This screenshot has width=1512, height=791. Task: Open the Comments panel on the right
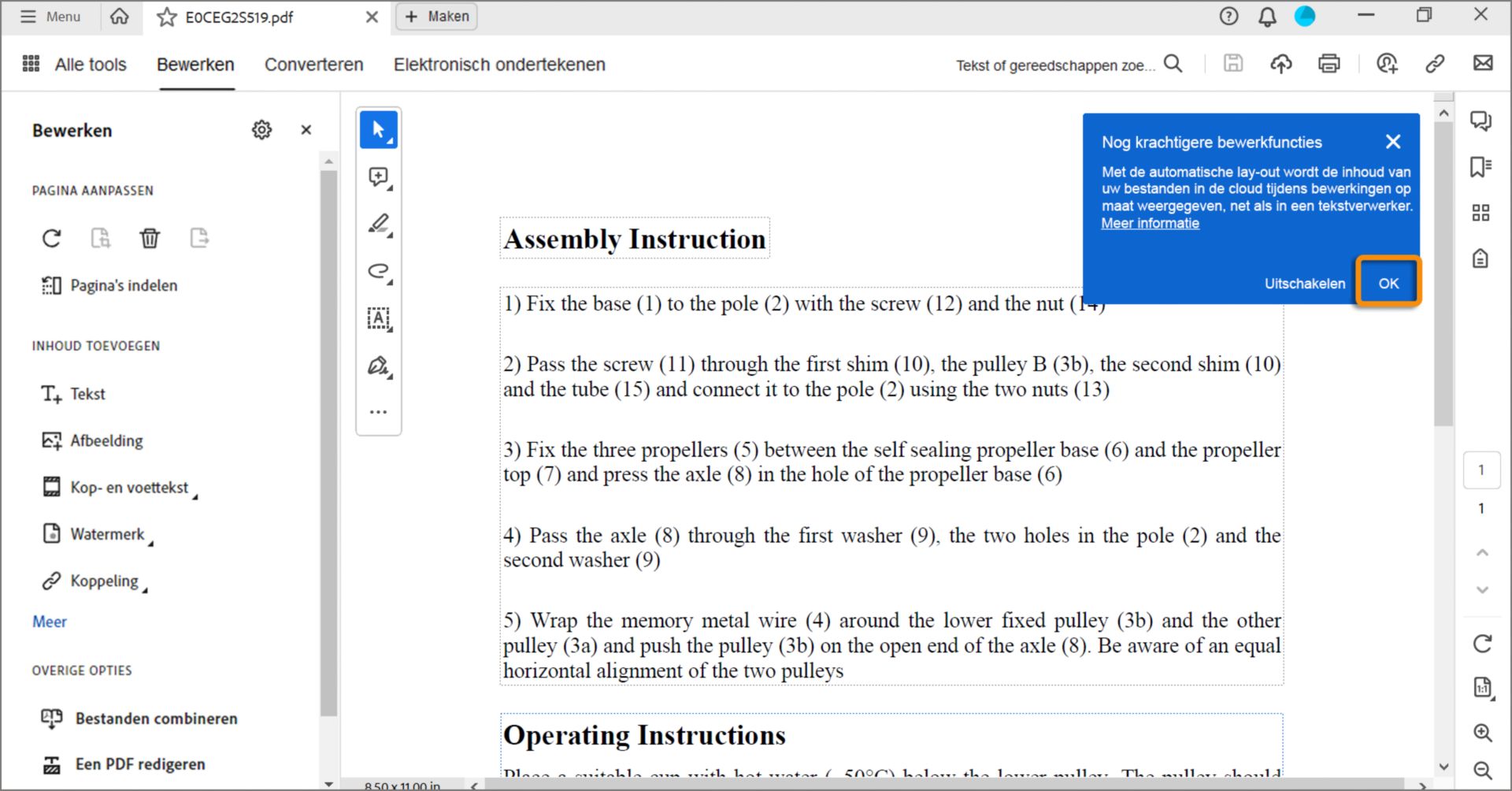[1481, 121]
